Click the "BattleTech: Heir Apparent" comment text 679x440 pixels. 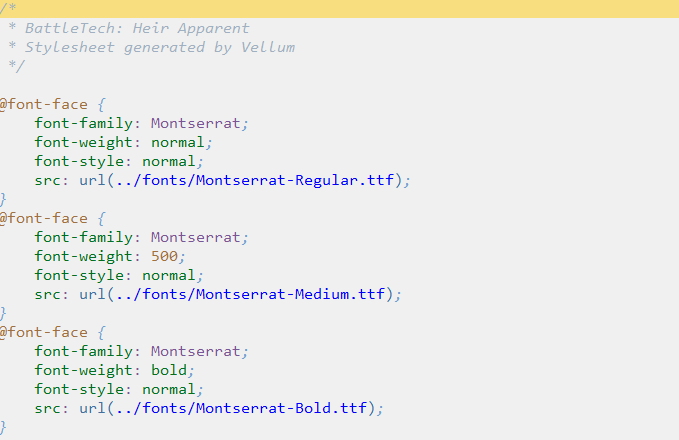137,28
